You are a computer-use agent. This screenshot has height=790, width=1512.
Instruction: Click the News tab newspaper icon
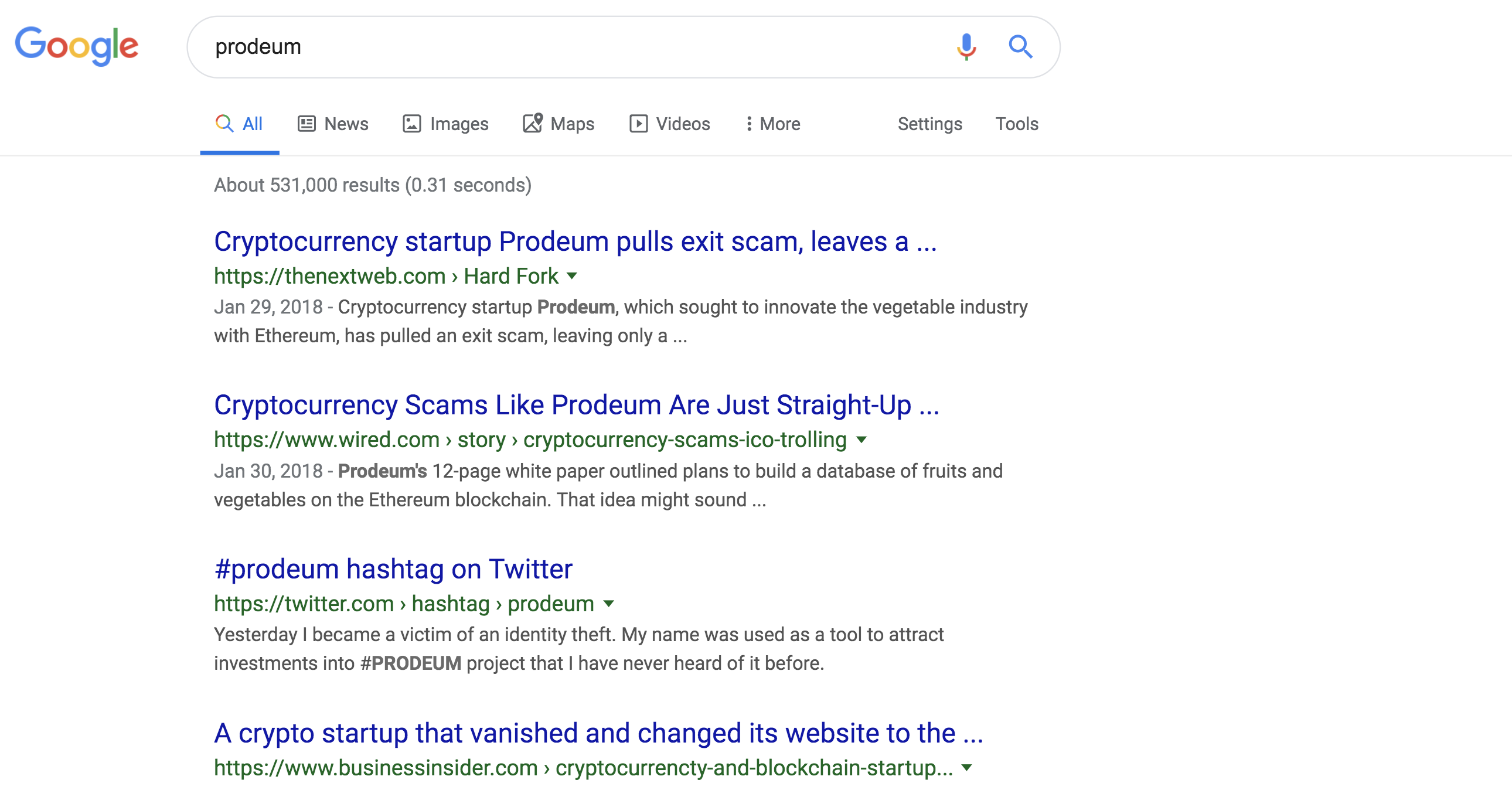[x=307, y=123]
